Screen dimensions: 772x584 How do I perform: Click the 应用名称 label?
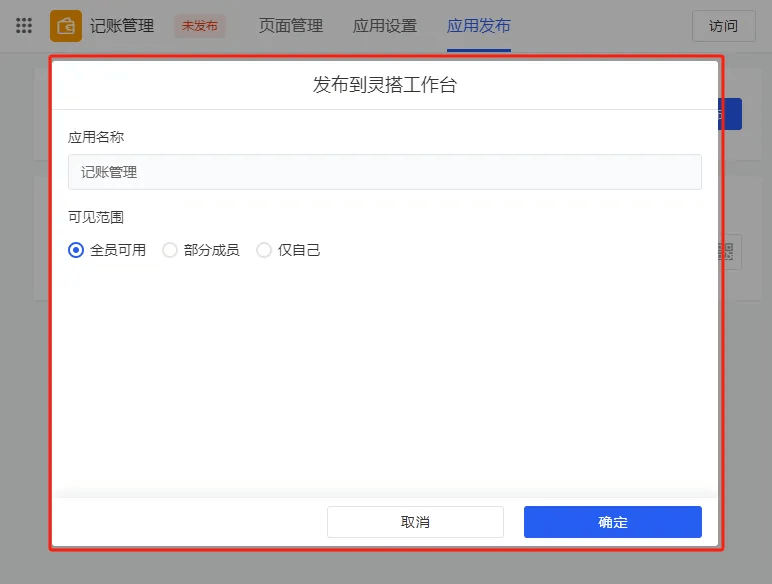click(x=96, y=137)
